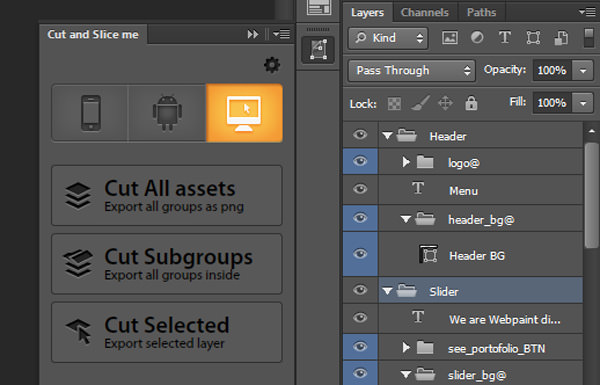The width and height of the screenshot is (600, 385).
Task: Toggle visibility of Menu text layer
Action: coord(360,189)
